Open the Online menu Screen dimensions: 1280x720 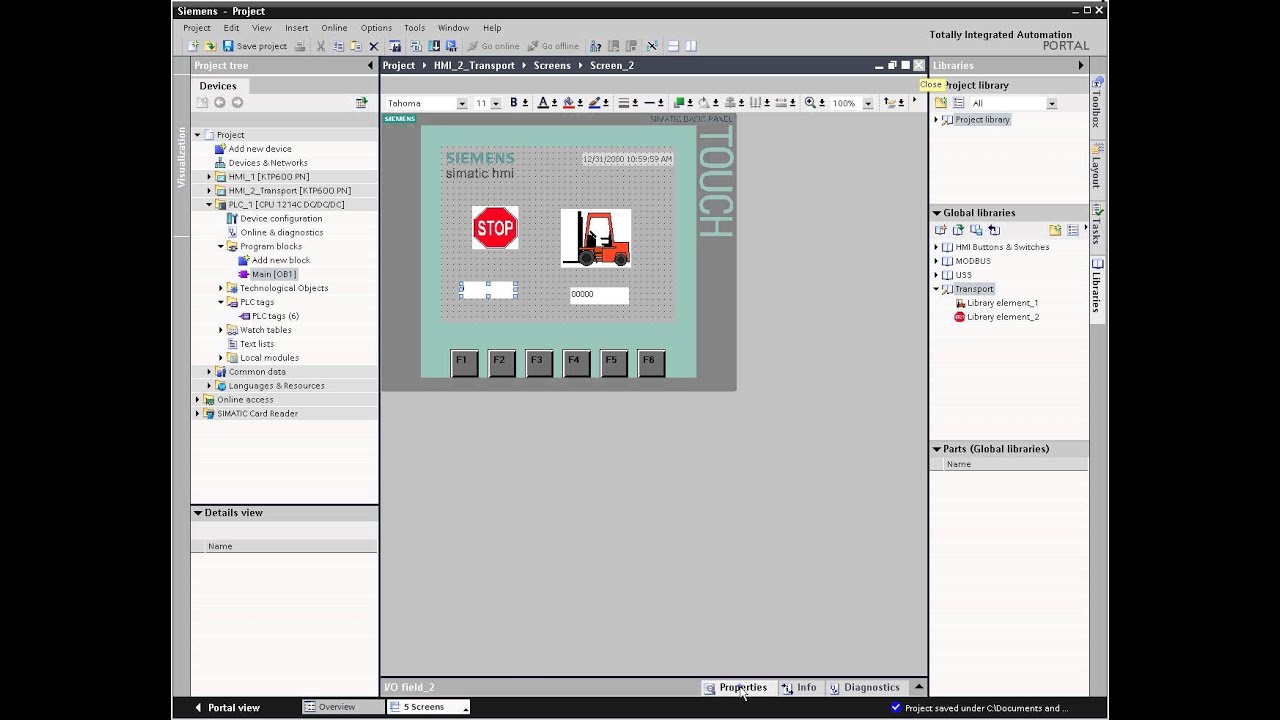point(334,27)
